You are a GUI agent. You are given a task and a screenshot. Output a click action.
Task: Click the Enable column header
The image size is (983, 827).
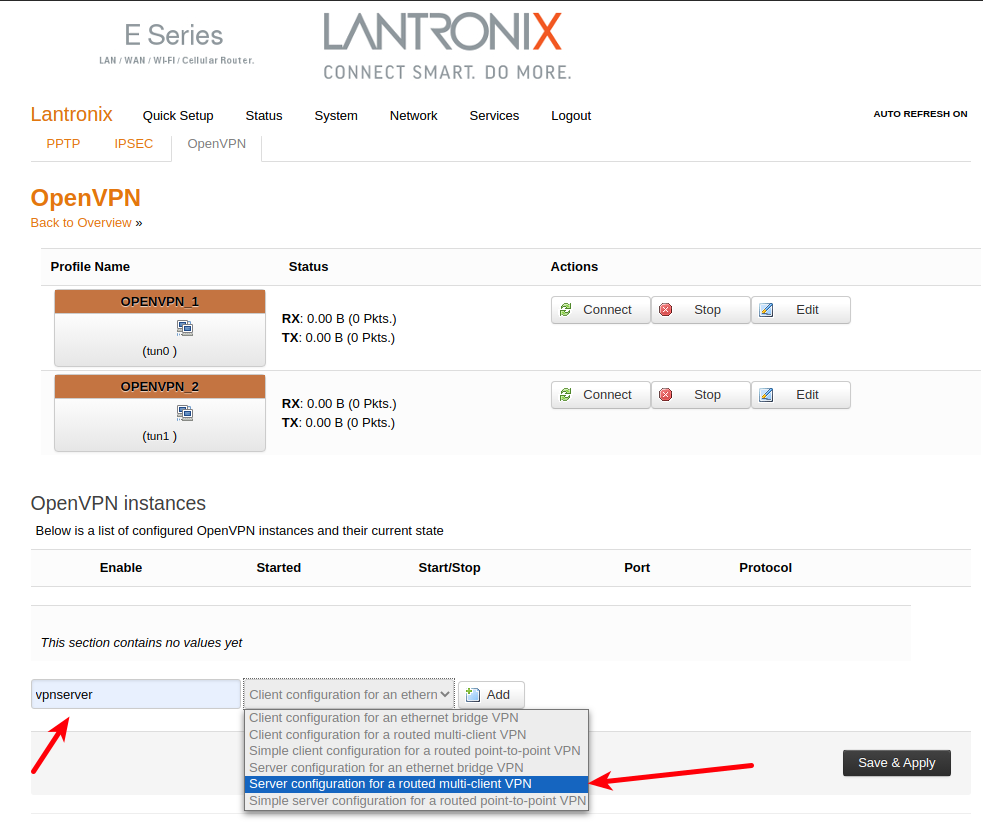point(121,567)
